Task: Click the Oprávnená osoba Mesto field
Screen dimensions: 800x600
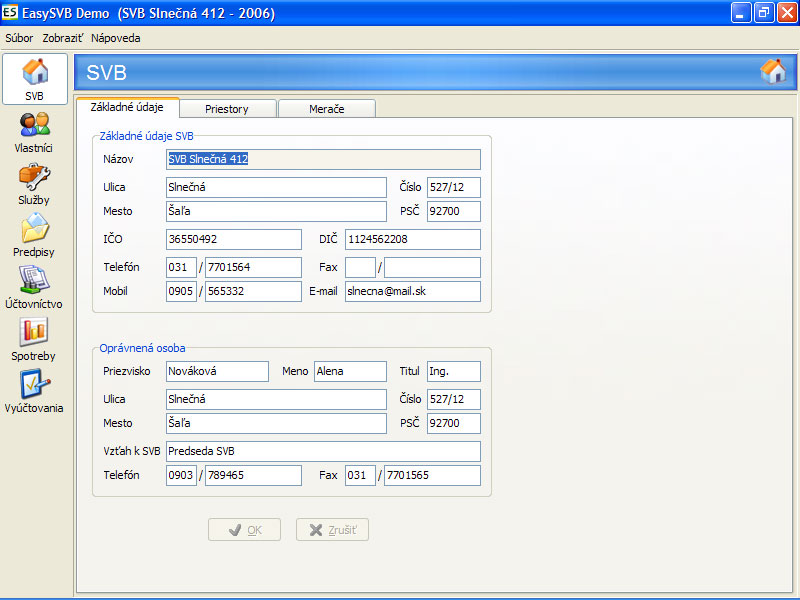Action: pos(277,423)
